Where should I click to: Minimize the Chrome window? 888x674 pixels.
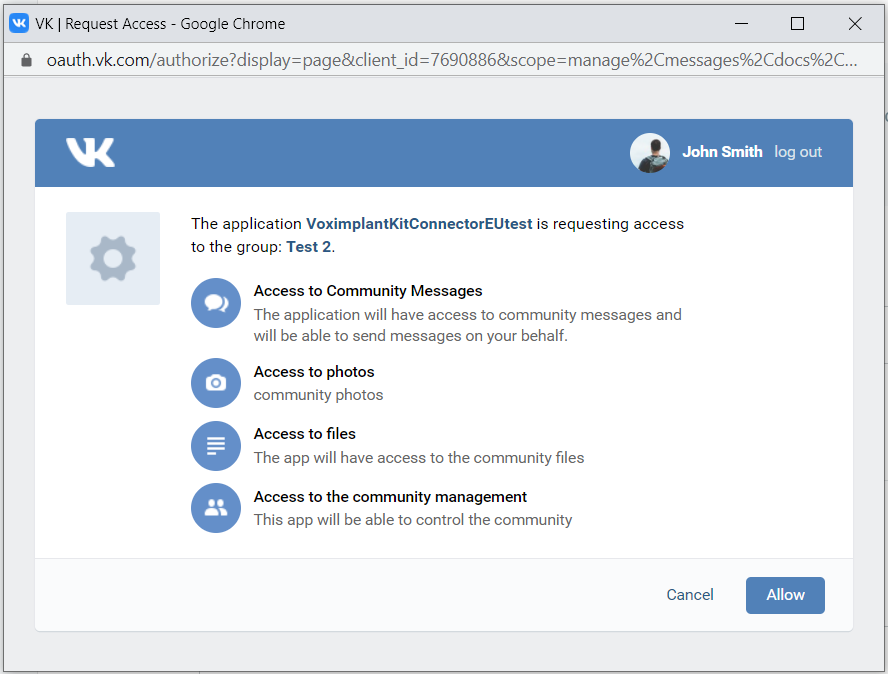(x=741, y=24)
